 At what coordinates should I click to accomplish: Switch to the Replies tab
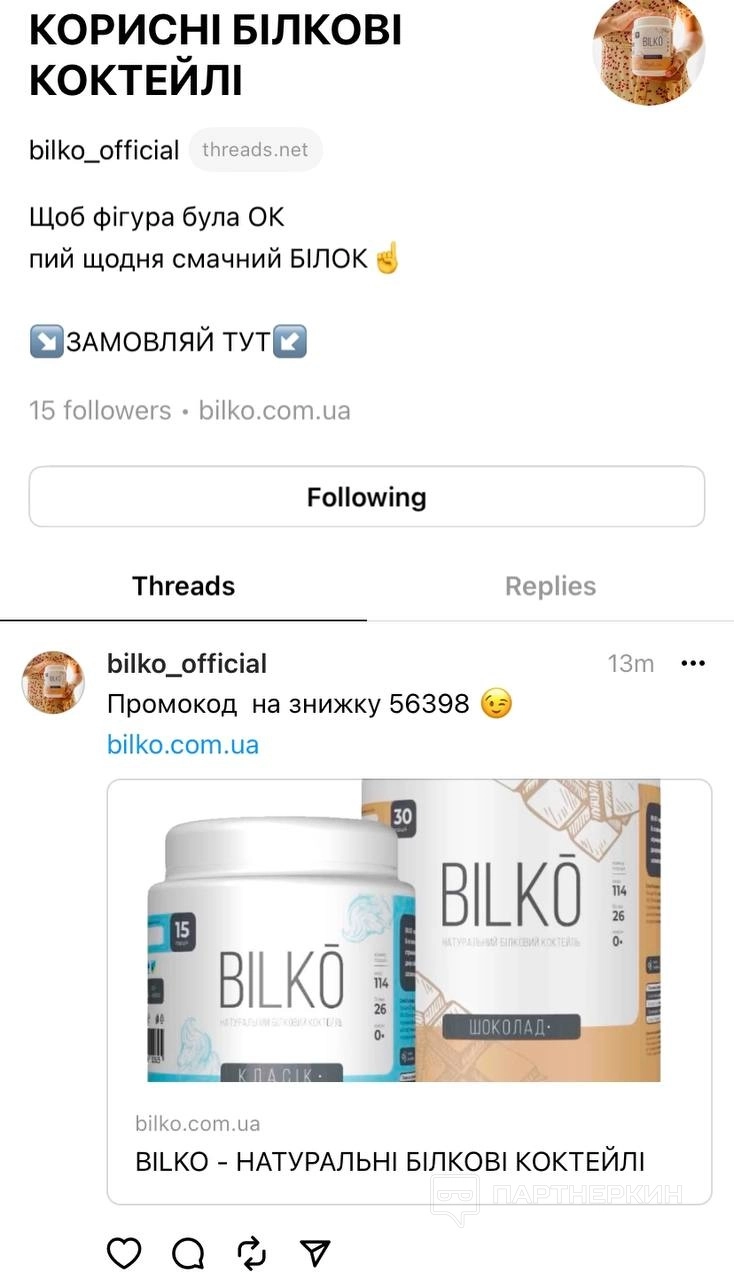(550, 586)
